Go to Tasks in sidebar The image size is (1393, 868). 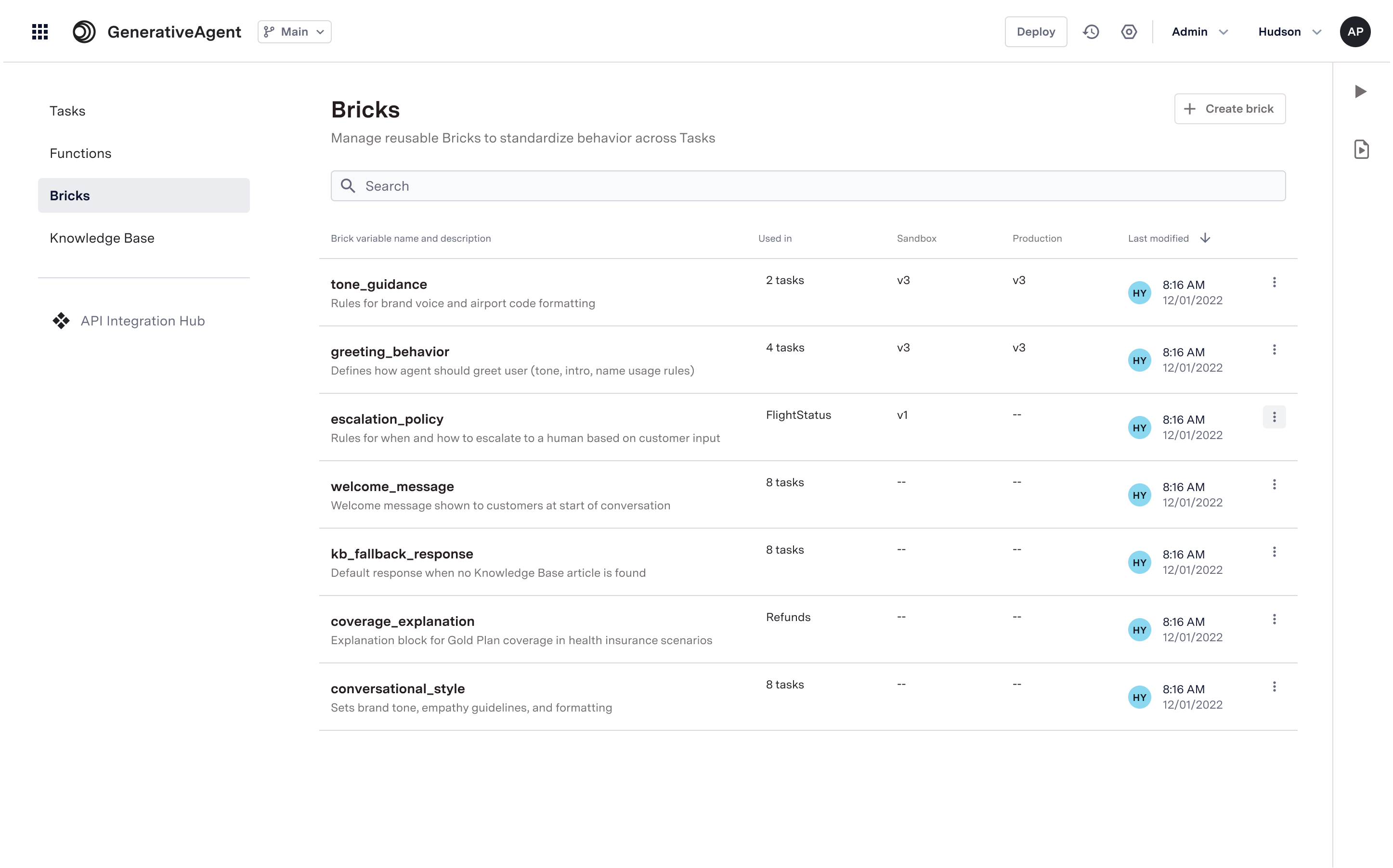(x=67, y=111)
